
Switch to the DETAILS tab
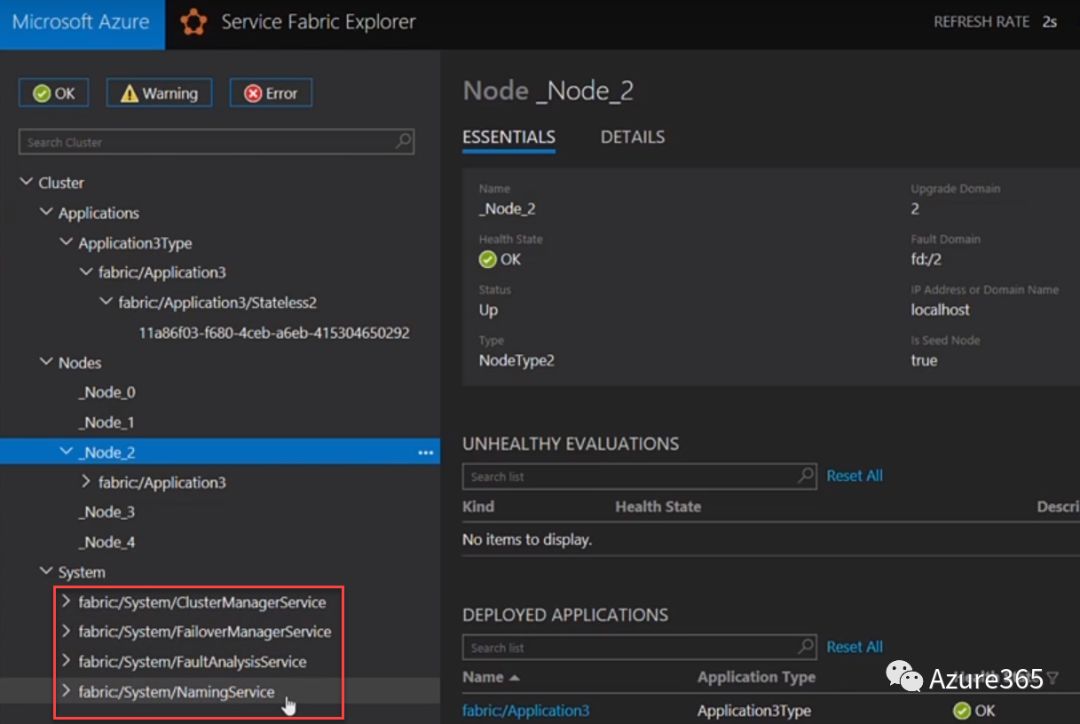point(632,137)
